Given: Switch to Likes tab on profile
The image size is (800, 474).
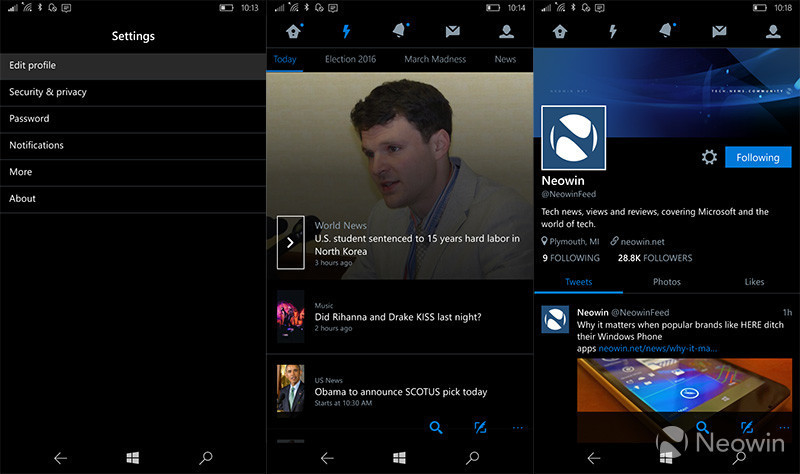Looking at the screenshot, I should (754, 282).
